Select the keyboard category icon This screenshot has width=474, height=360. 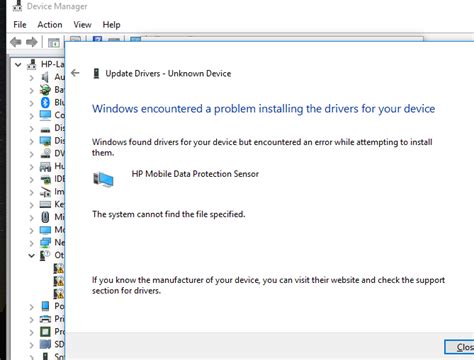click(45, 204)
